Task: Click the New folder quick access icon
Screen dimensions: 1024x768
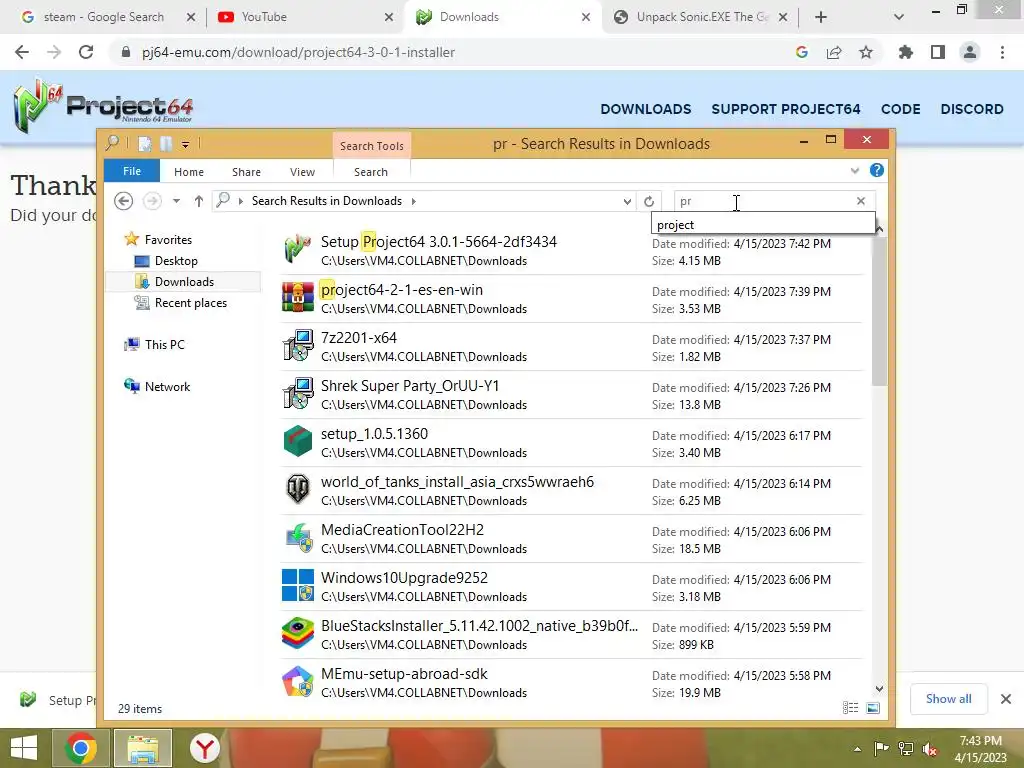Action: pyautogui.click(x=166, y=144)
